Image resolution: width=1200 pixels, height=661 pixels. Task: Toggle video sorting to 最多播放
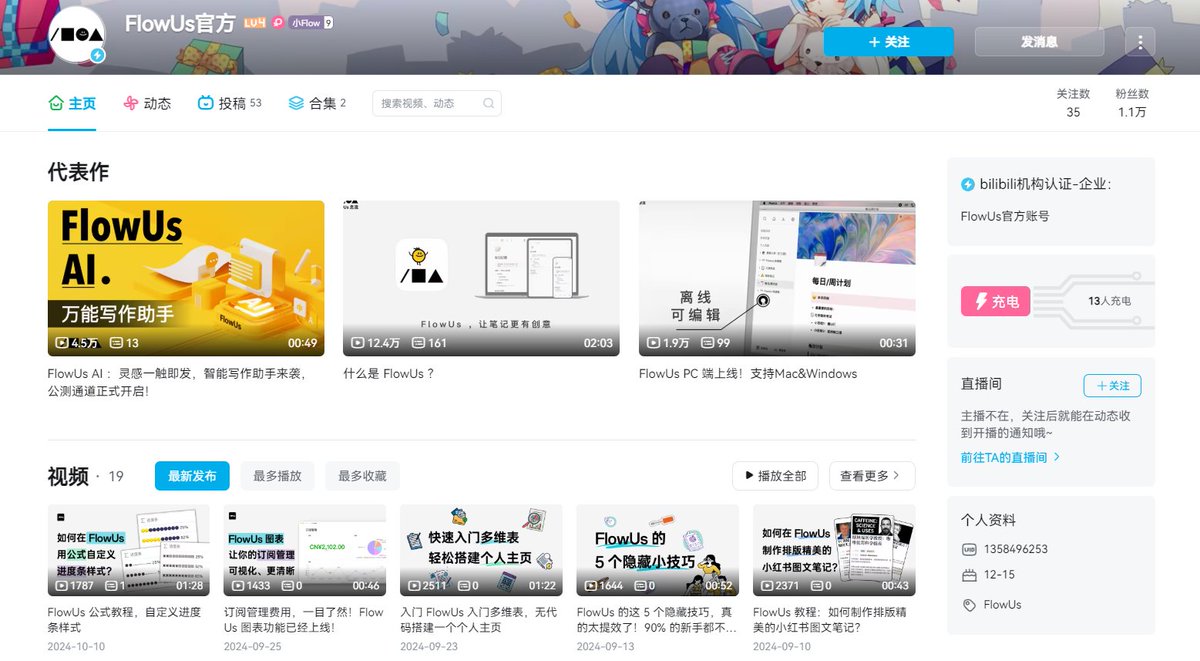tap(277, 476)
